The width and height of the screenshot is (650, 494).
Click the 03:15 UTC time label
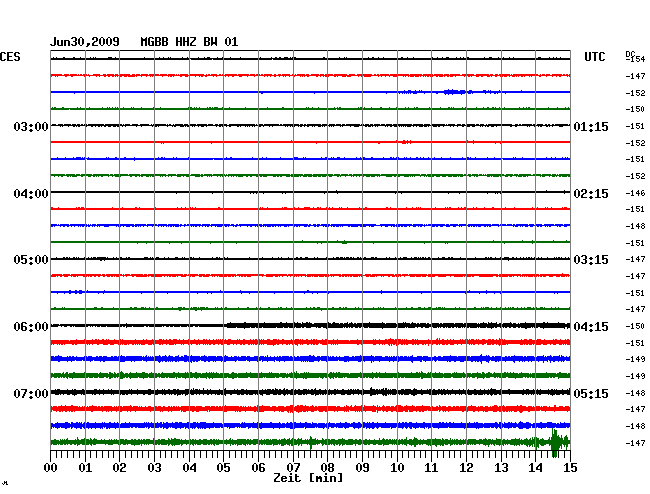(591, 260)
